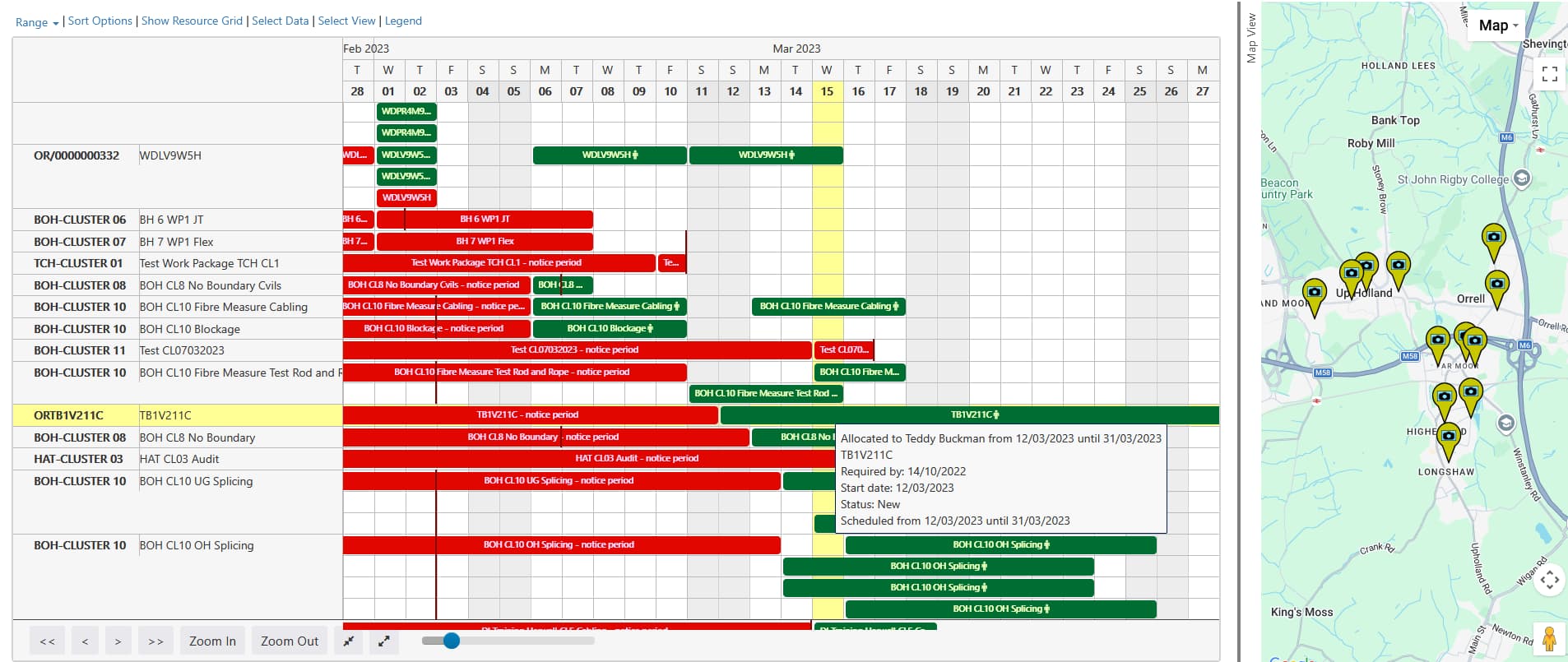Open the Select View option
This screenshot has width=1568, height=662.
coord(346,21)
